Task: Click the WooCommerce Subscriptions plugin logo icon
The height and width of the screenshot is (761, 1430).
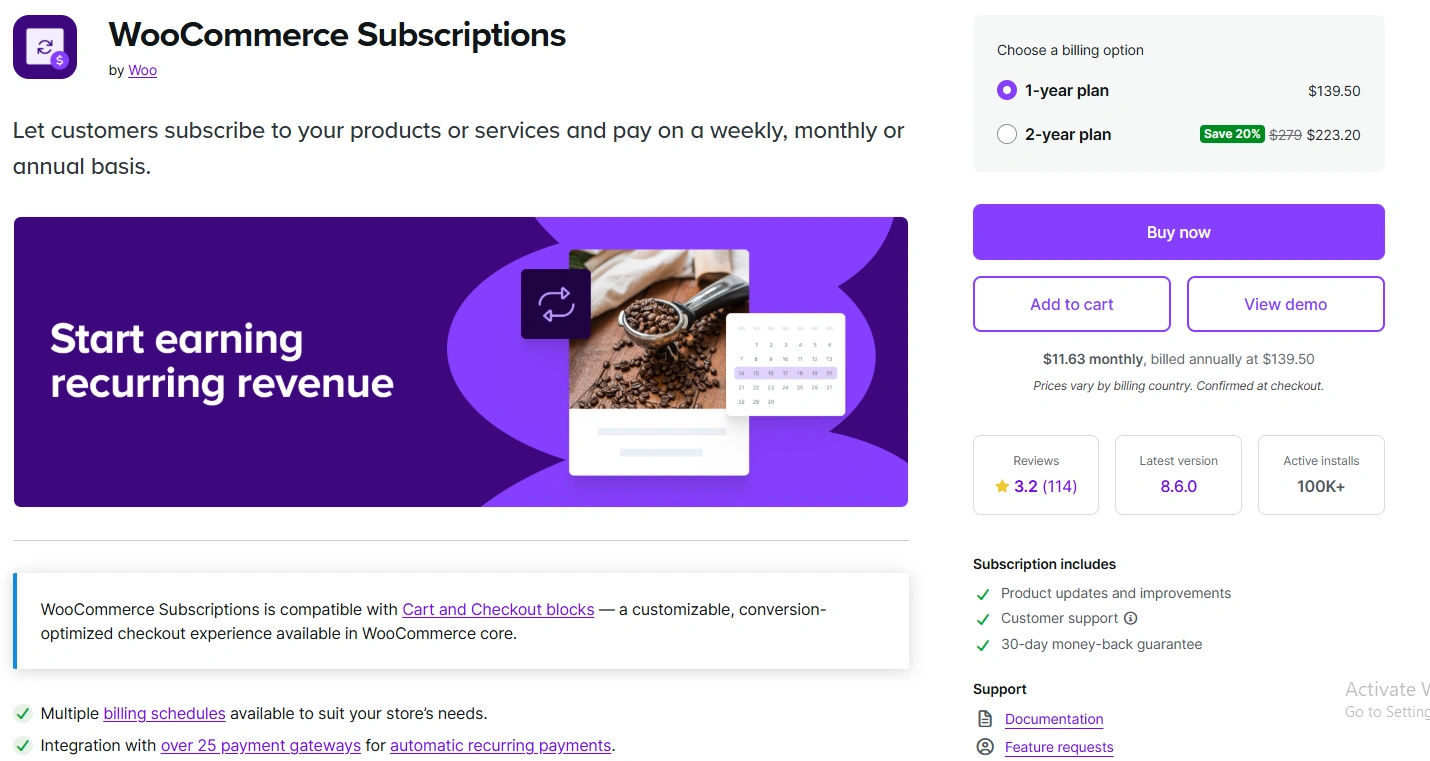Action: tap(44, 47)
